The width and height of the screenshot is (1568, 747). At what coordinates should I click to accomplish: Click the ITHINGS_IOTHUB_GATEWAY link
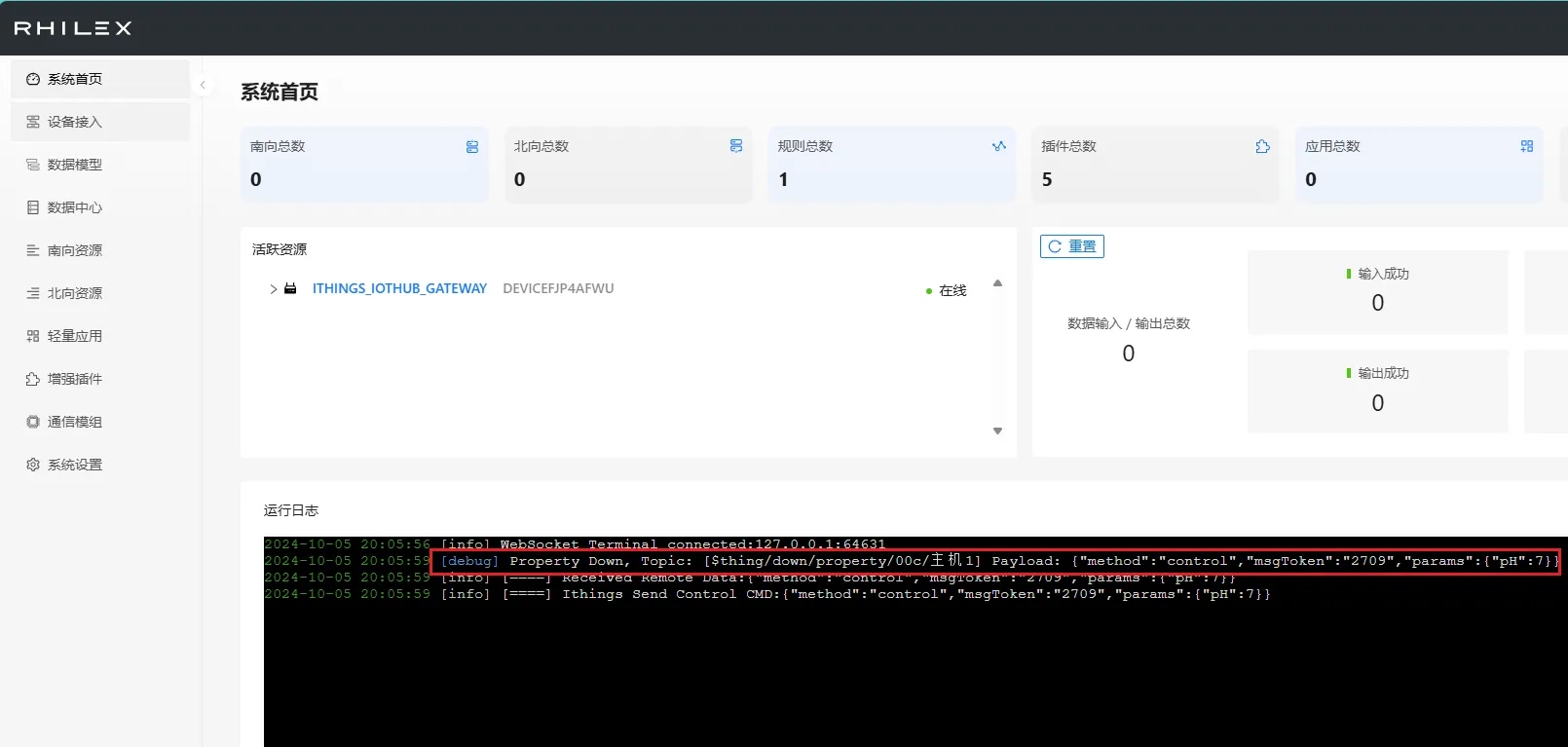(x=399, y=289)
